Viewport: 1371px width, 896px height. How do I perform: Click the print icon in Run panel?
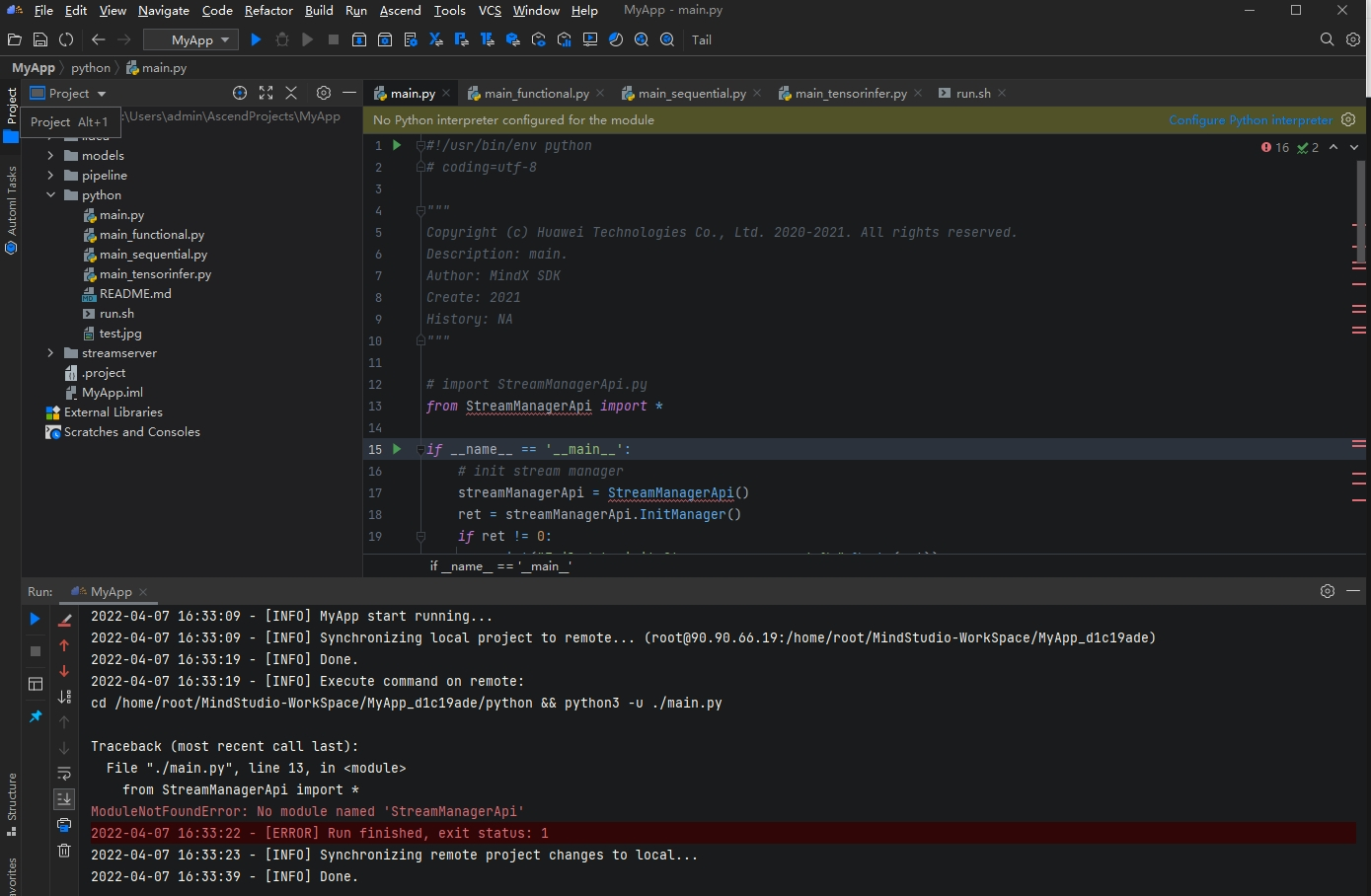tap(64, 824)
